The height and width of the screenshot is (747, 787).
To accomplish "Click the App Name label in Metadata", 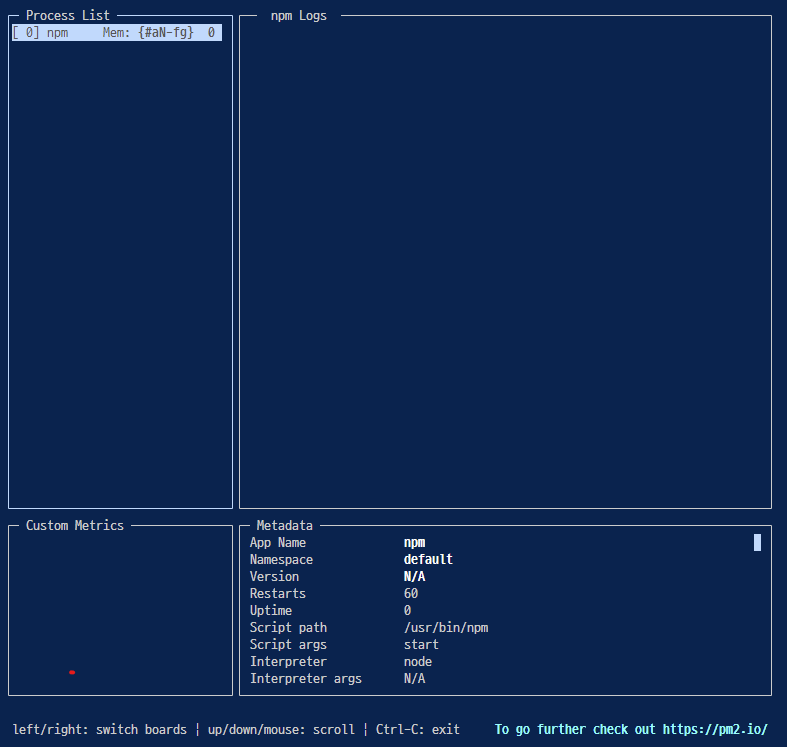I will click(x=278, y=542).
